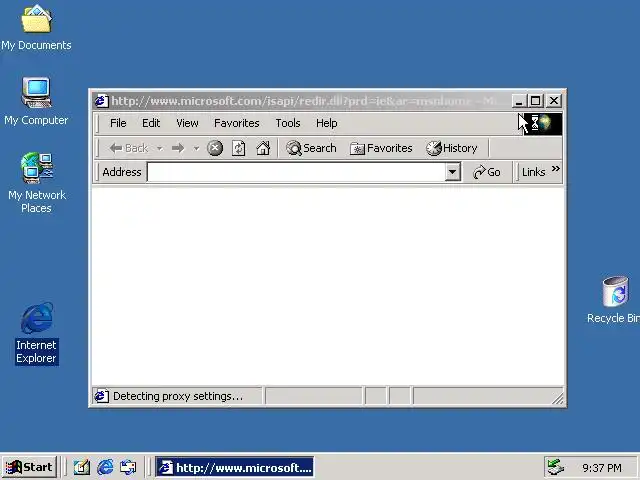
Task: Open the Tools menu
Action: point(288,123)
